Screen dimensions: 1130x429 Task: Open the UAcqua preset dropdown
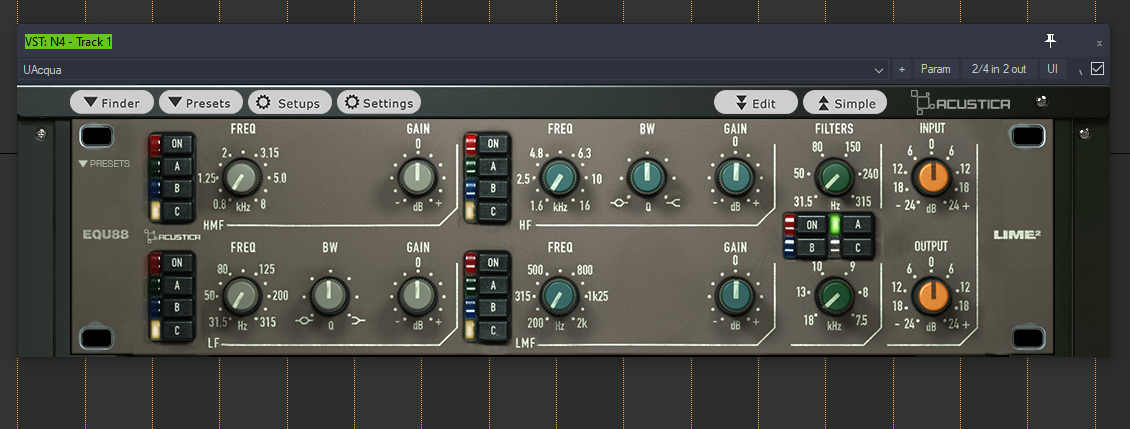(x=453, y=70)
